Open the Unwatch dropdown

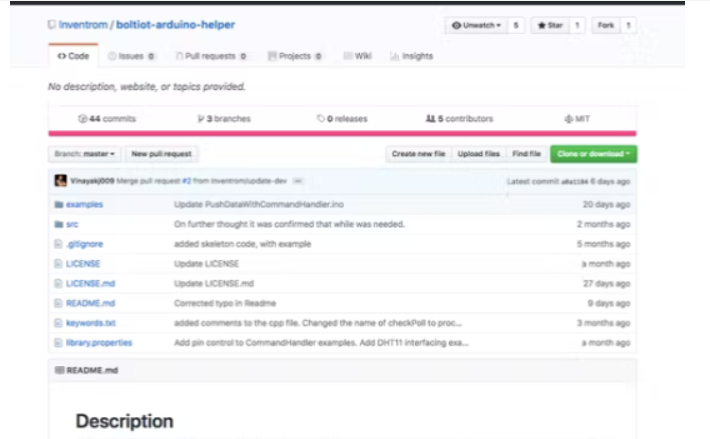[476, 25]
